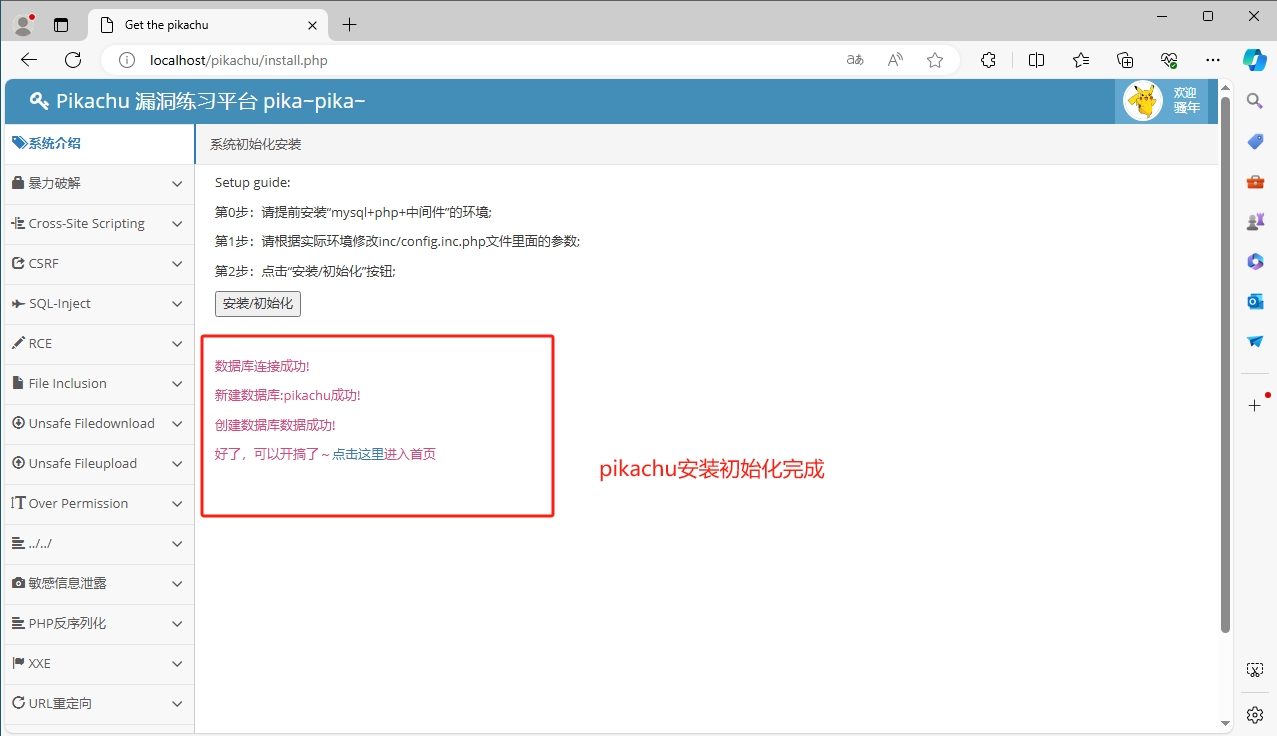The image size is (1277, 736).
Task: Activate Read aloud icon in address bar
Action: pyautogui.click(x=895, y=60)
